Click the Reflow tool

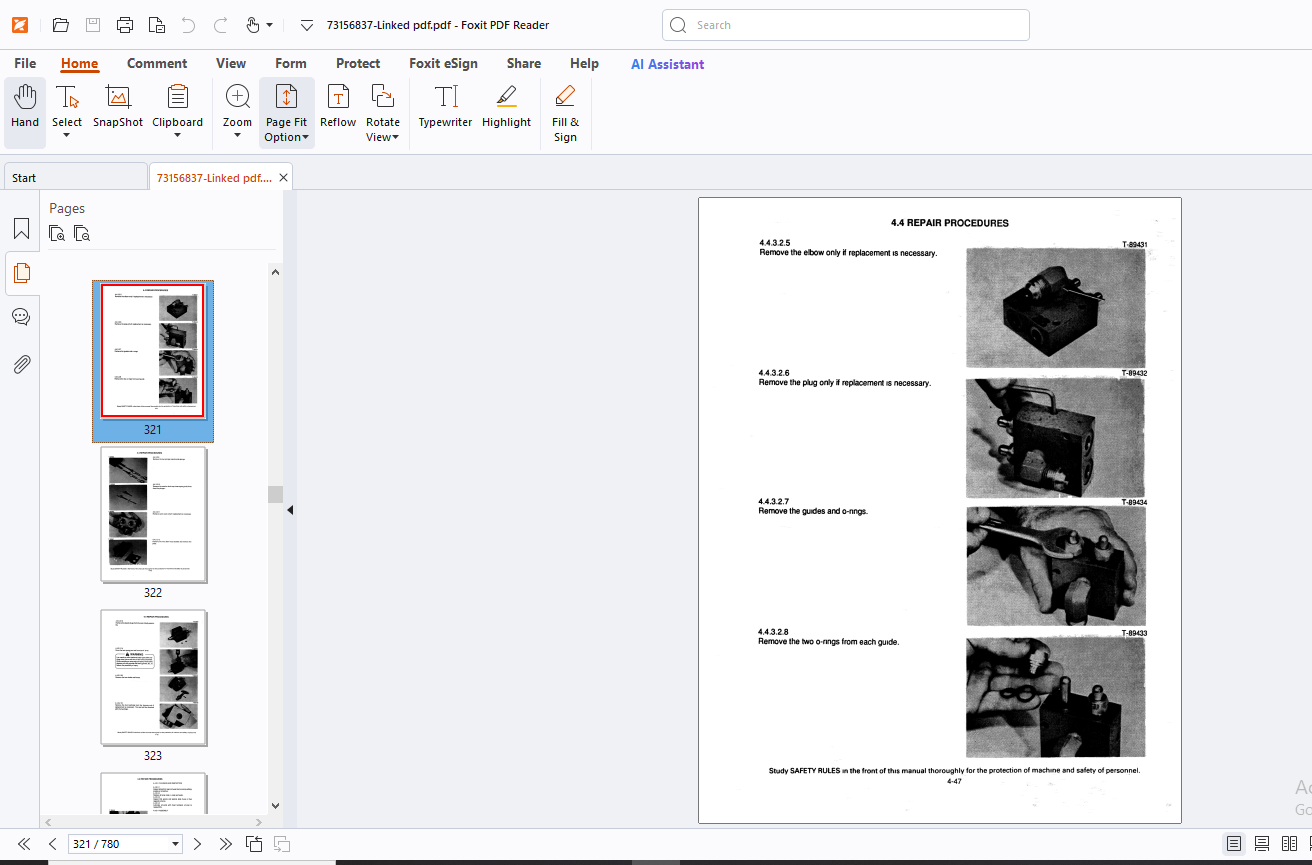click(x=338, y=108)
